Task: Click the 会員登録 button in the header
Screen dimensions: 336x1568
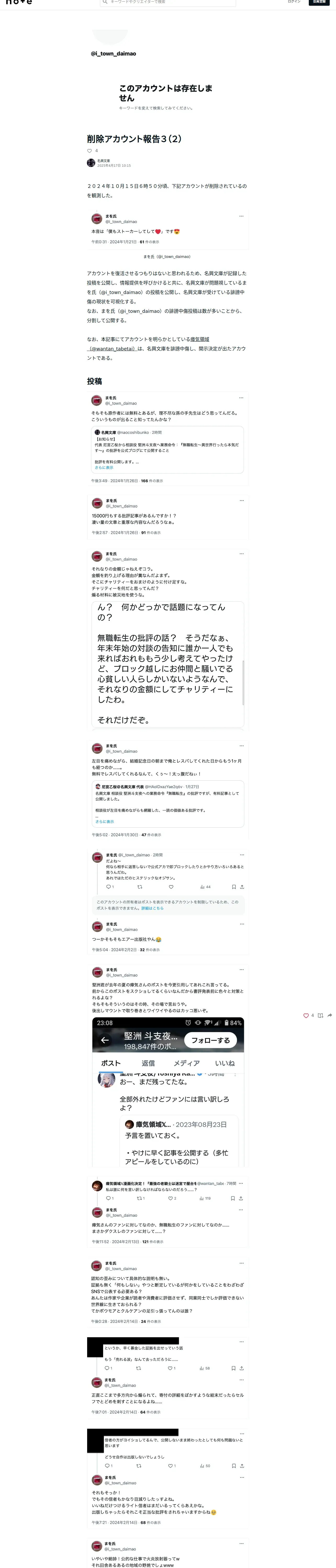Action: tap(318, 2)
